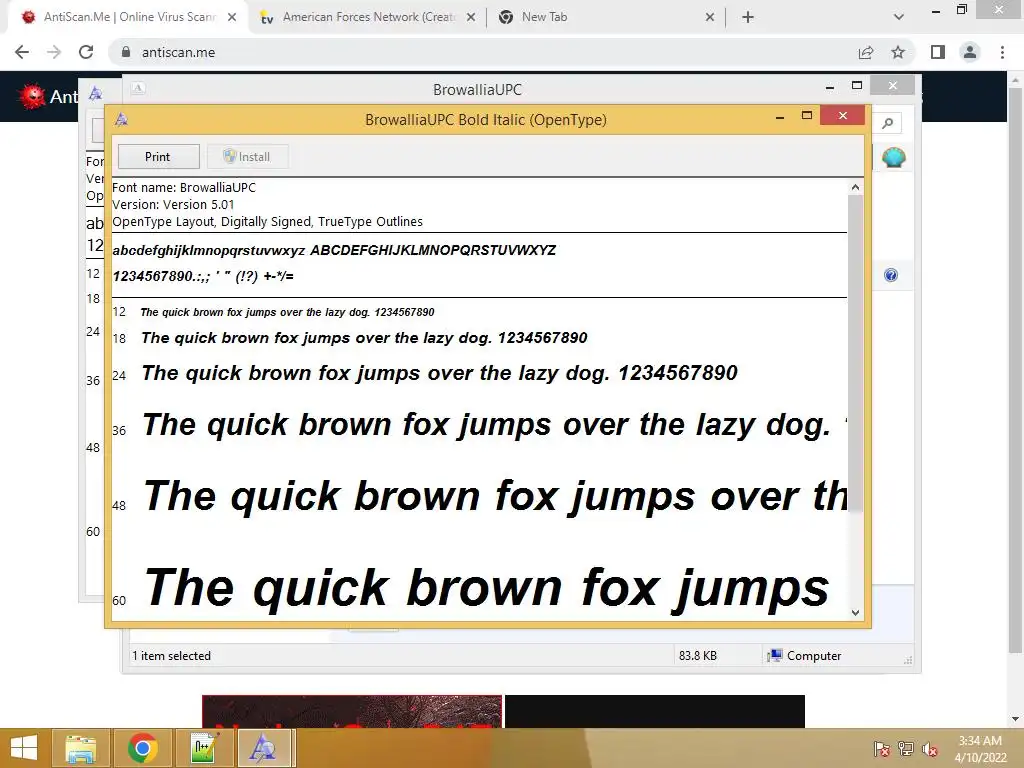Click the BrowalliaUPC explorer window title icon
The width and height of the screenshot is (1024, 768).
(138, 88)
